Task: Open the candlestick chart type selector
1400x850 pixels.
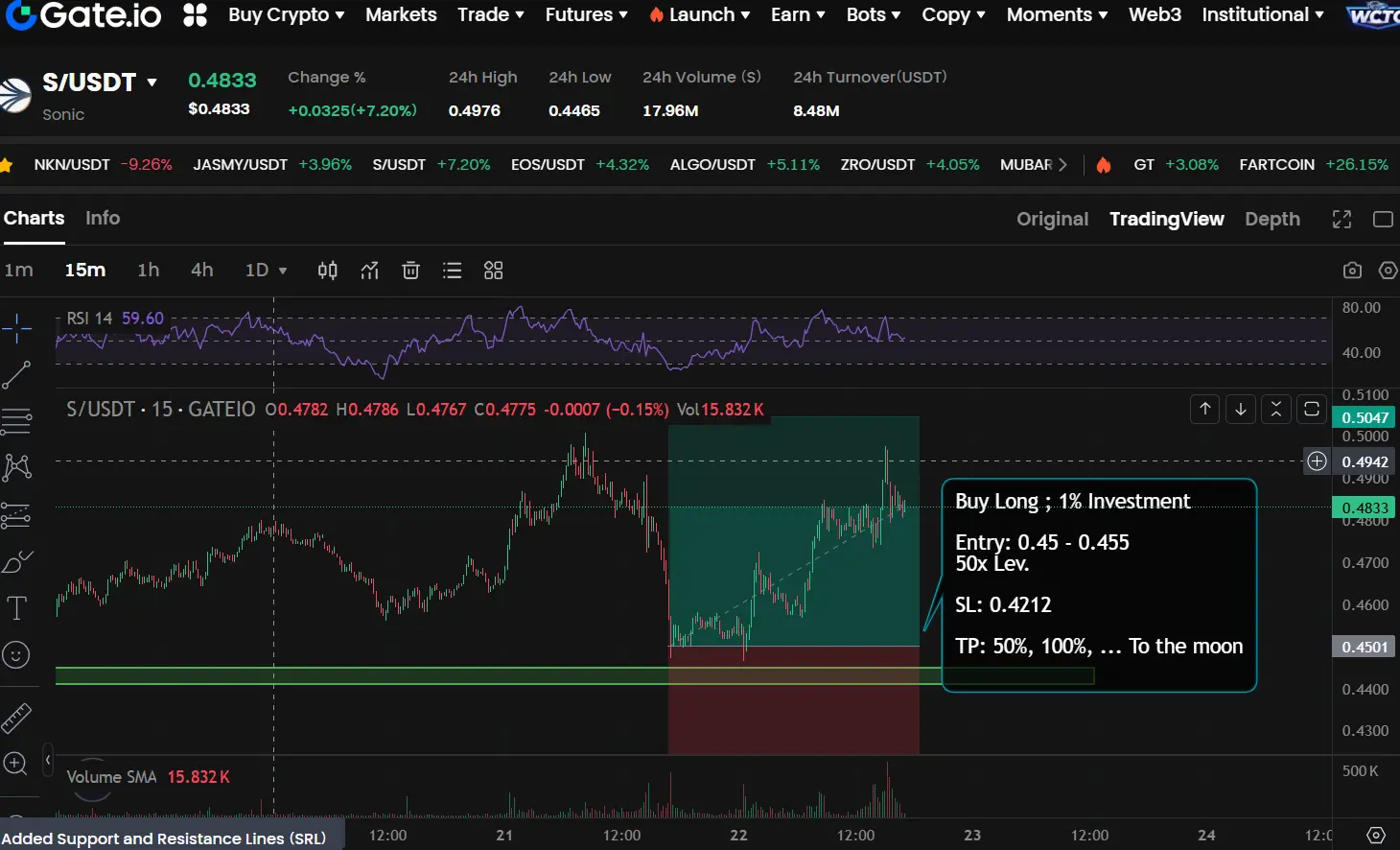Action: [327, 271]
